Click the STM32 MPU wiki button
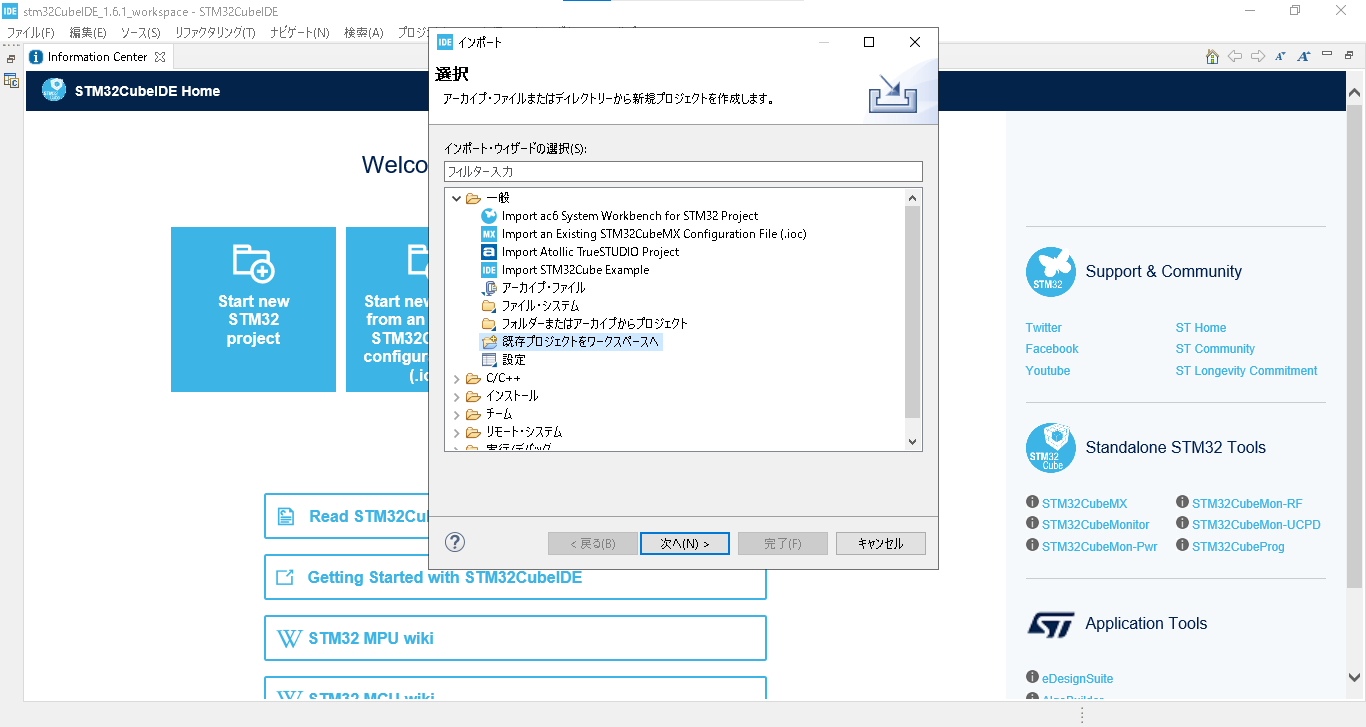Viewport: 1366px width, 727px height. (x=515, y=638)
